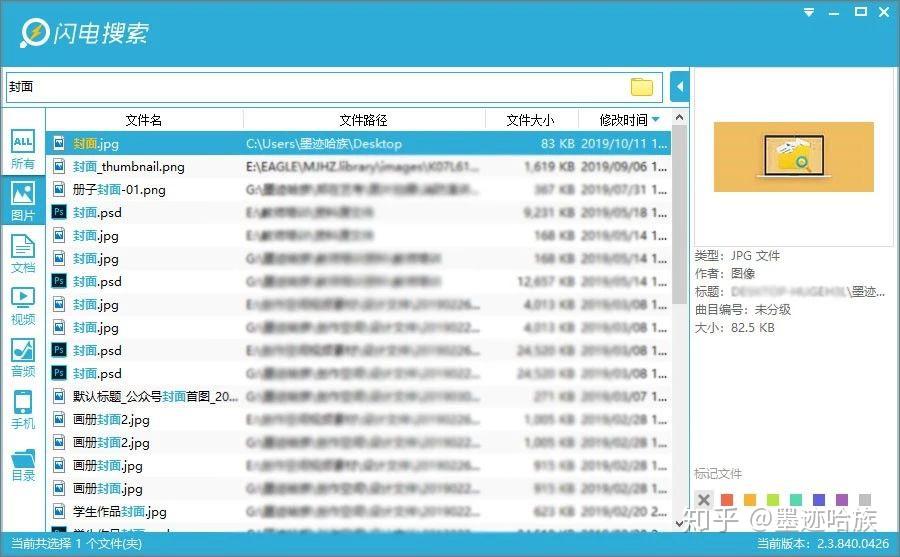Click Photoshop icon of 9,231 KB 封面.psd

[x=59, y=212]
